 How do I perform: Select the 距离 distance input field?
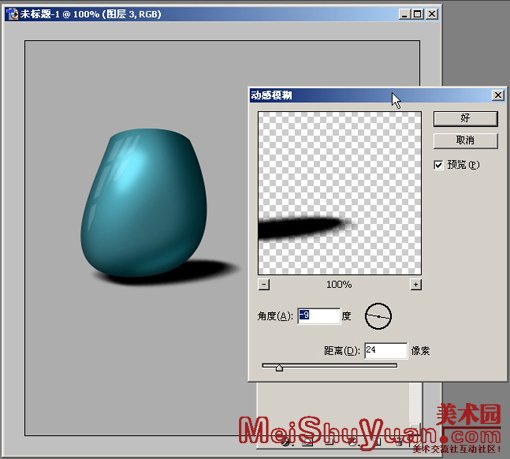(386, 351)
